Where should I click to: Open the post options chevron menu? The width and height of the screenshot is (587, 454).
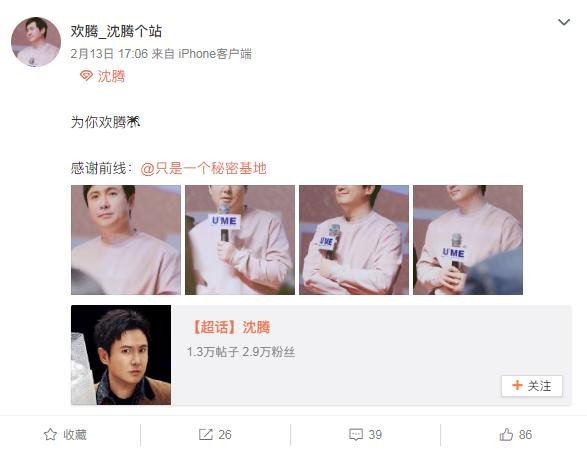(x=563, y=22)
